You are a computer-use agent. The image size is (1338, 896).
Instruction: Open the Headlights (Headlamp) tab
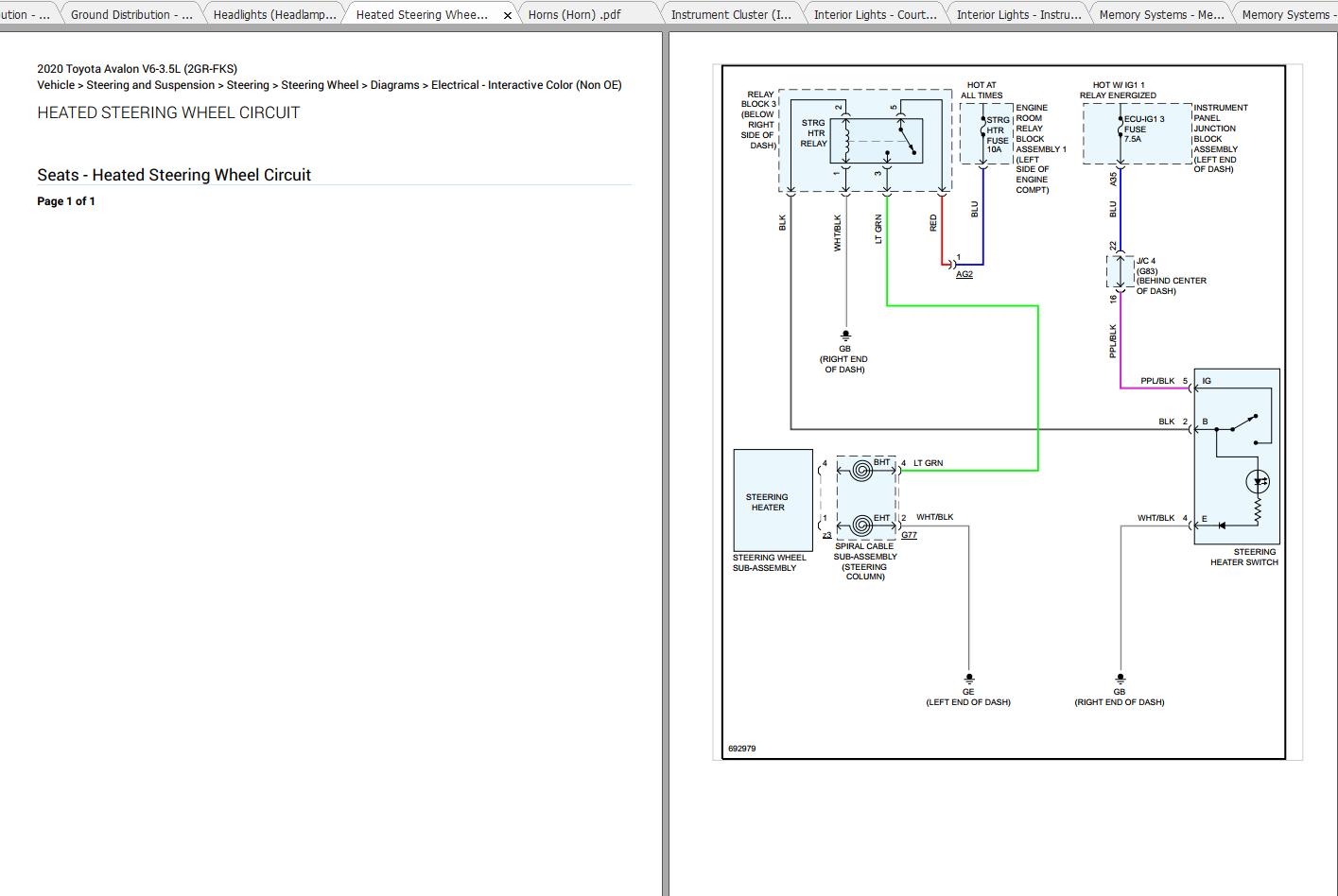click(x=274, y=14)
